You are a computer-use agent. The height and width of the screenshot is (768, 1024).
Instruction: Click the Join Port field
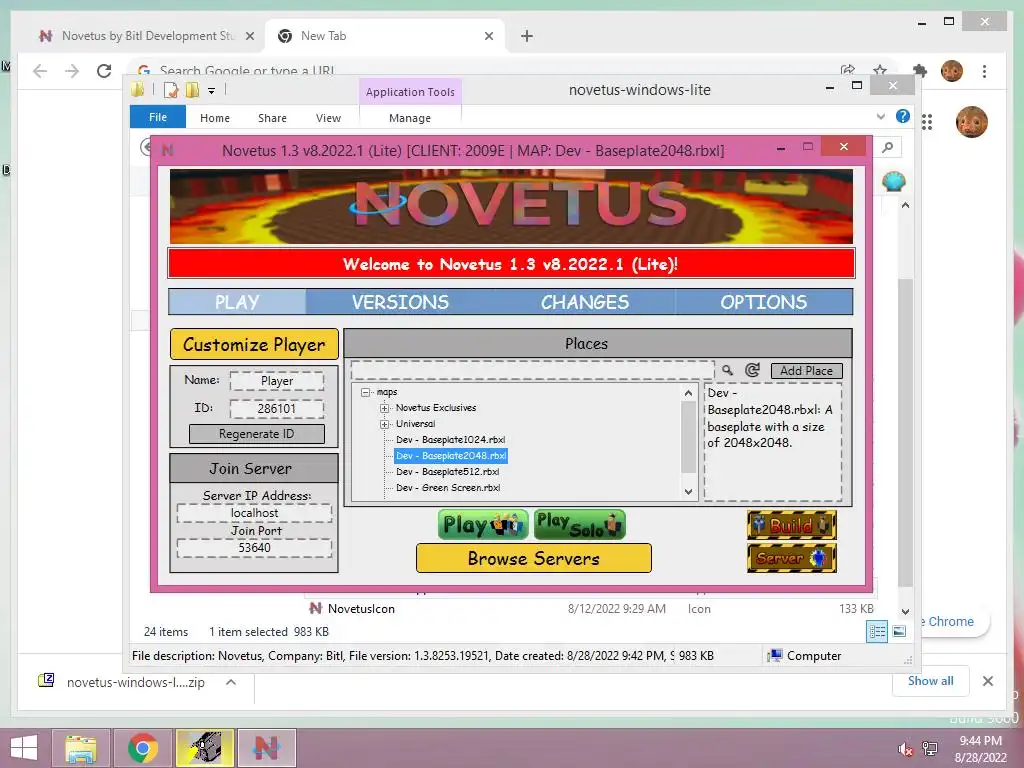pyautogui.click(x=254, y=548)
